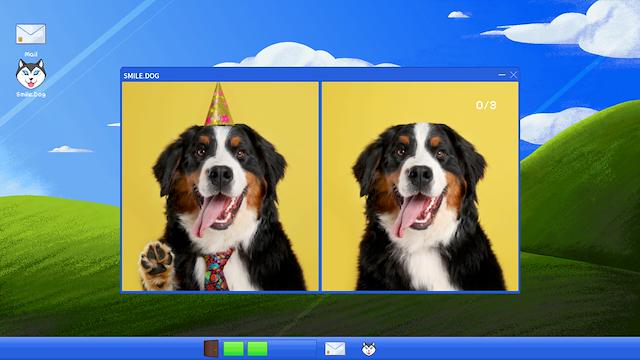Screen dimensions: 640x360
Task: Minimize the SMILE.DOG window
Action: 502,75
